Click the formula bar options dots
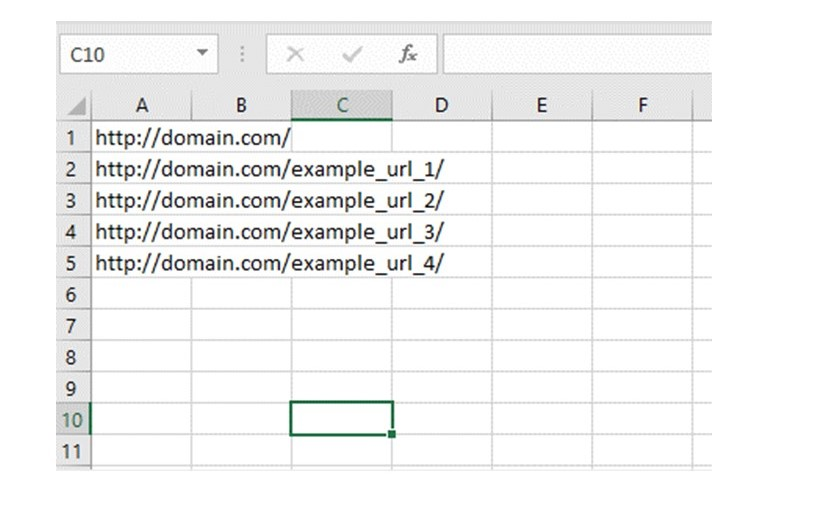826x526 pixels. click(x=242, y=54)
